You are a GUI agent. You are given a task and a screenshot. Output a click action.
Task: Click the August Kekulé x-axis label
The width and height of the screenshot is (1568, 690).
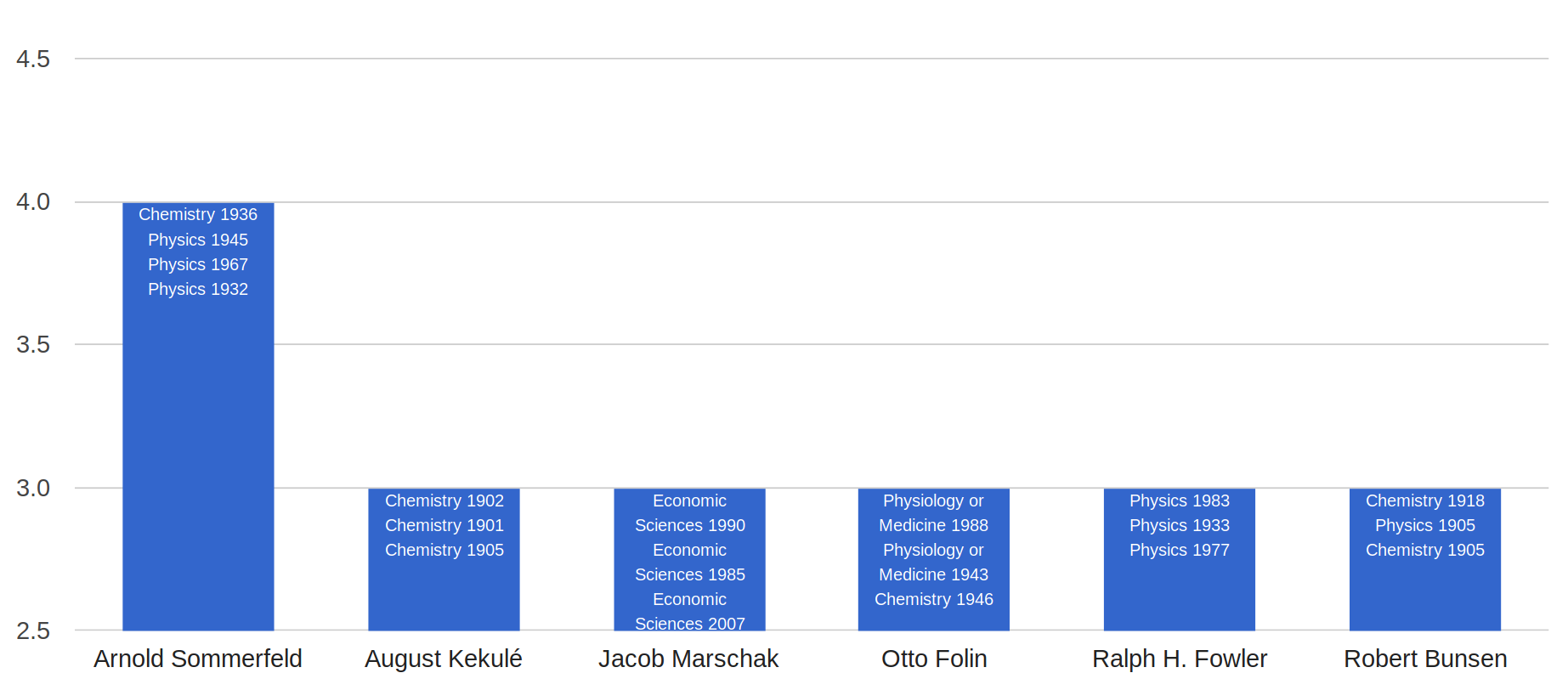coord(443,659)
